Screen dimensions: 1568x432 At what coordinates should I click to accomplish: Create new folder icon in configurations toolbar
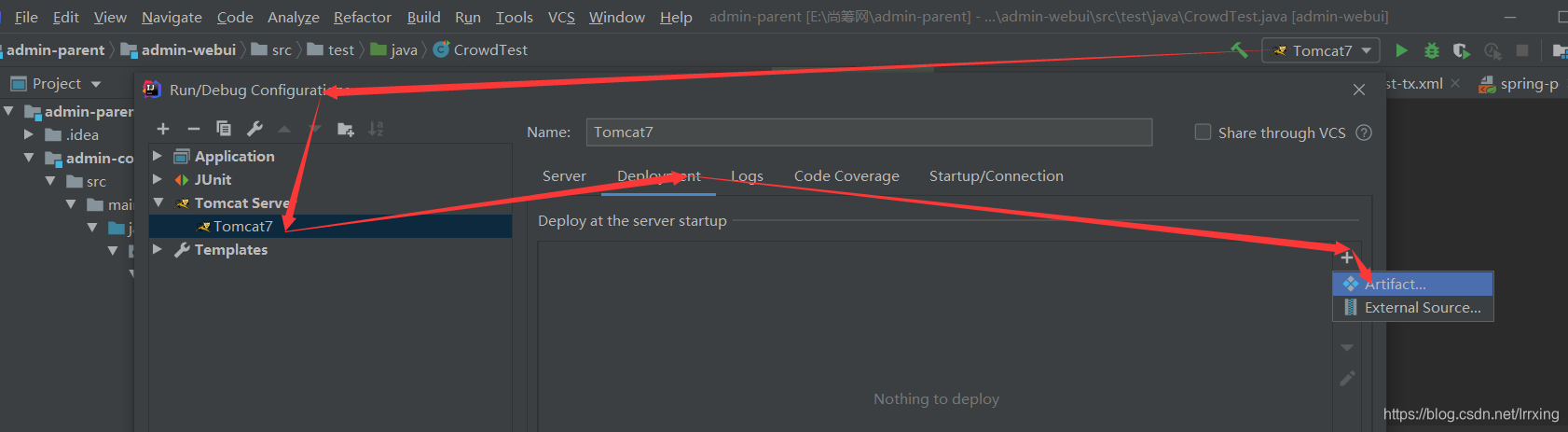click(345, 129)
